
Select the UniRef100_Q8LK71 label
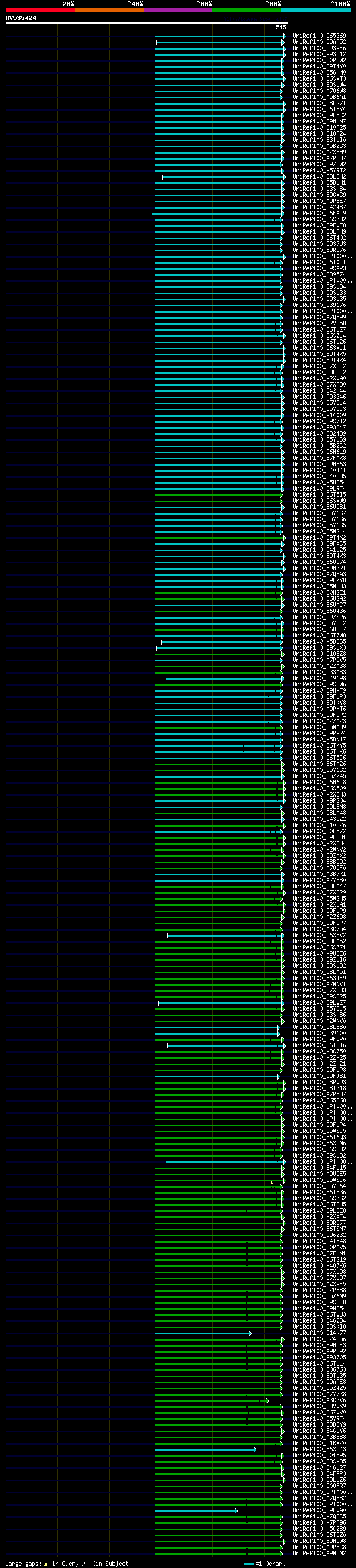(x=319, y=103)
